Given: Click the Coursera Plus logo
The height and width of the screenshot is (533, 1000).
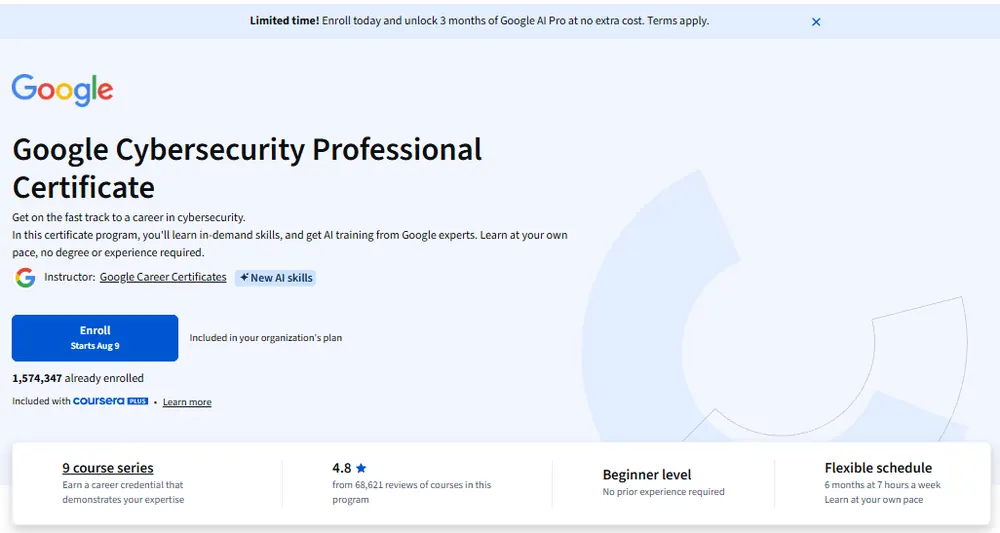Looking at the screenshot, I should pyautogui.click(x=110, y=401).
